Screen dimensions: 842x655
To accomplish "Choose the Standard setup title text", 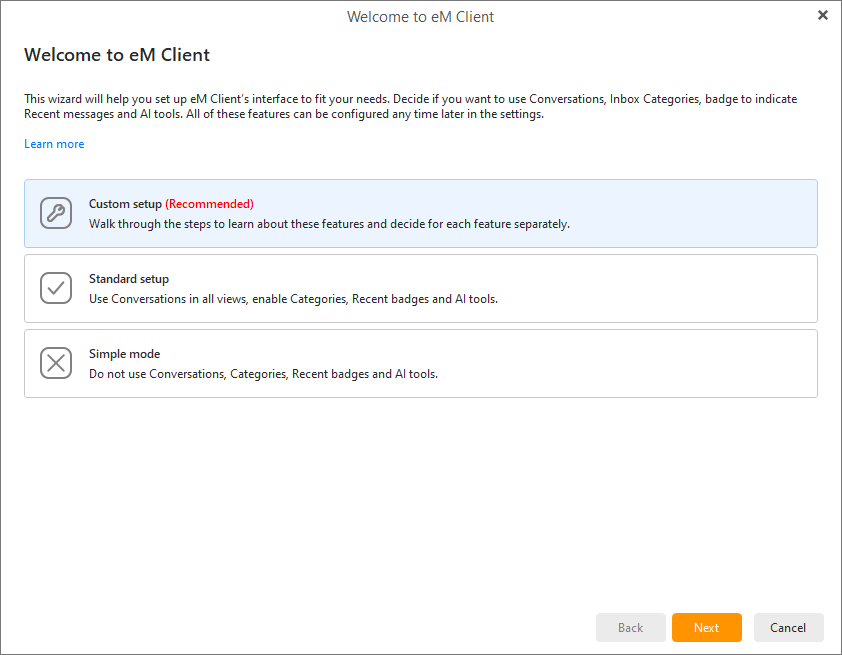I will coord(129,279).
